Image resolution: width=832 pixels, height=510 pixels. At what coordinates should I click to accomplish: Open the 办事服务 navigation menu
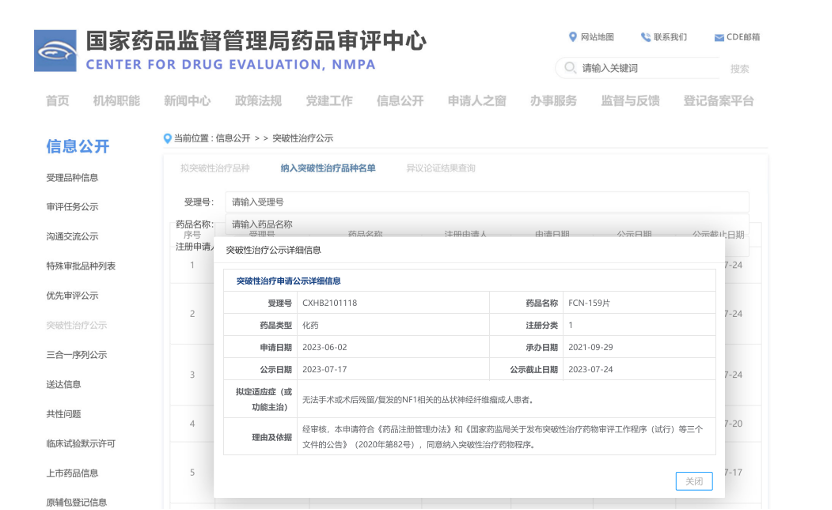(x=553, y=101)
